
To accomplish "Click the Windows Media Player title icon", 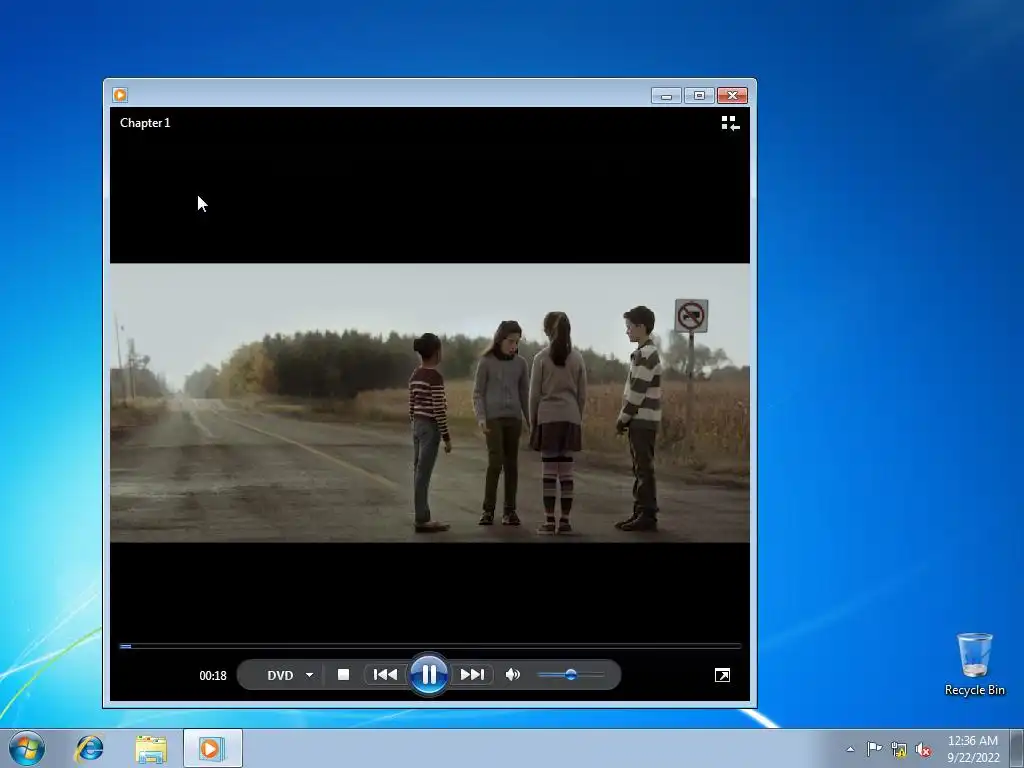I will 120,95.
